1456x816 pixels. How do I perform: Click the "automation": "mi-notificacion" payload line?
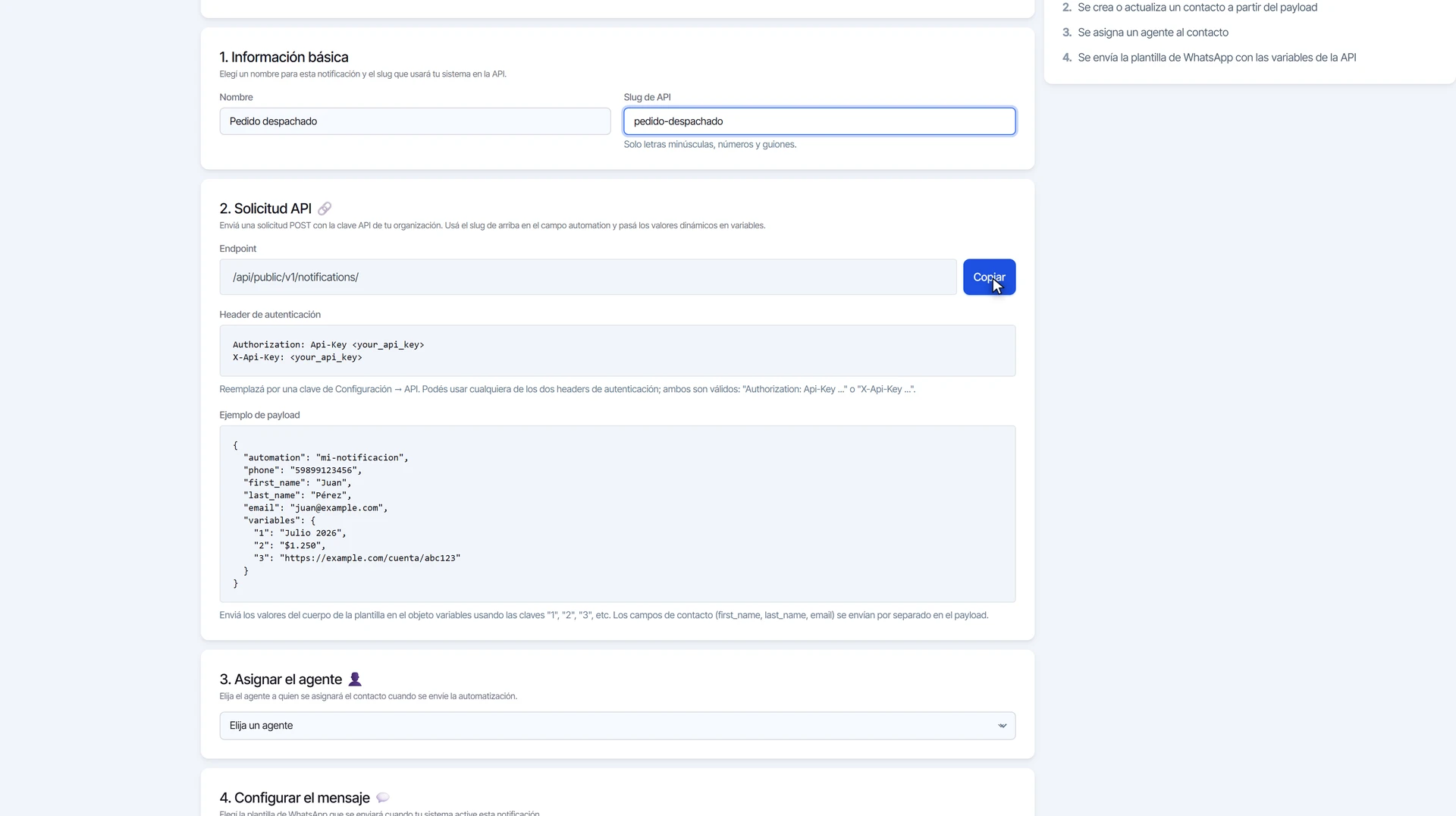tap(326, 458)
